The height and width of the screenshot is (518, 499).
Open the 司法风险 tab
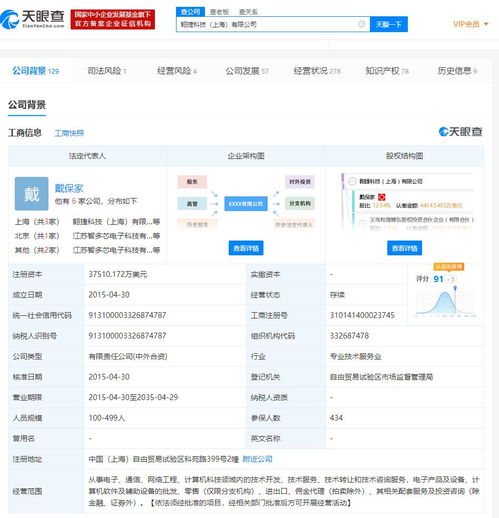pyautogui.click(x=107, y=71)
